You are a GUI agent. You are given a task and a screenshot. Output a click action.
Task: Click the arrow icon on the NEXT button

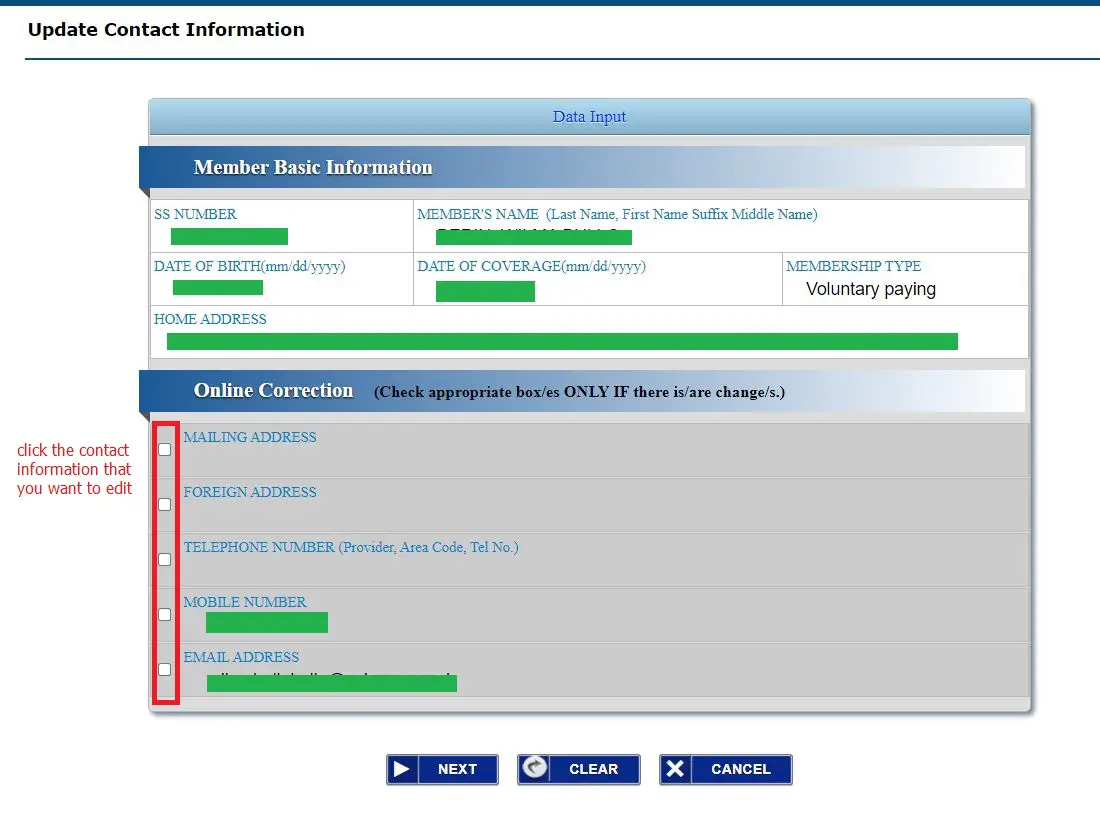403,769
